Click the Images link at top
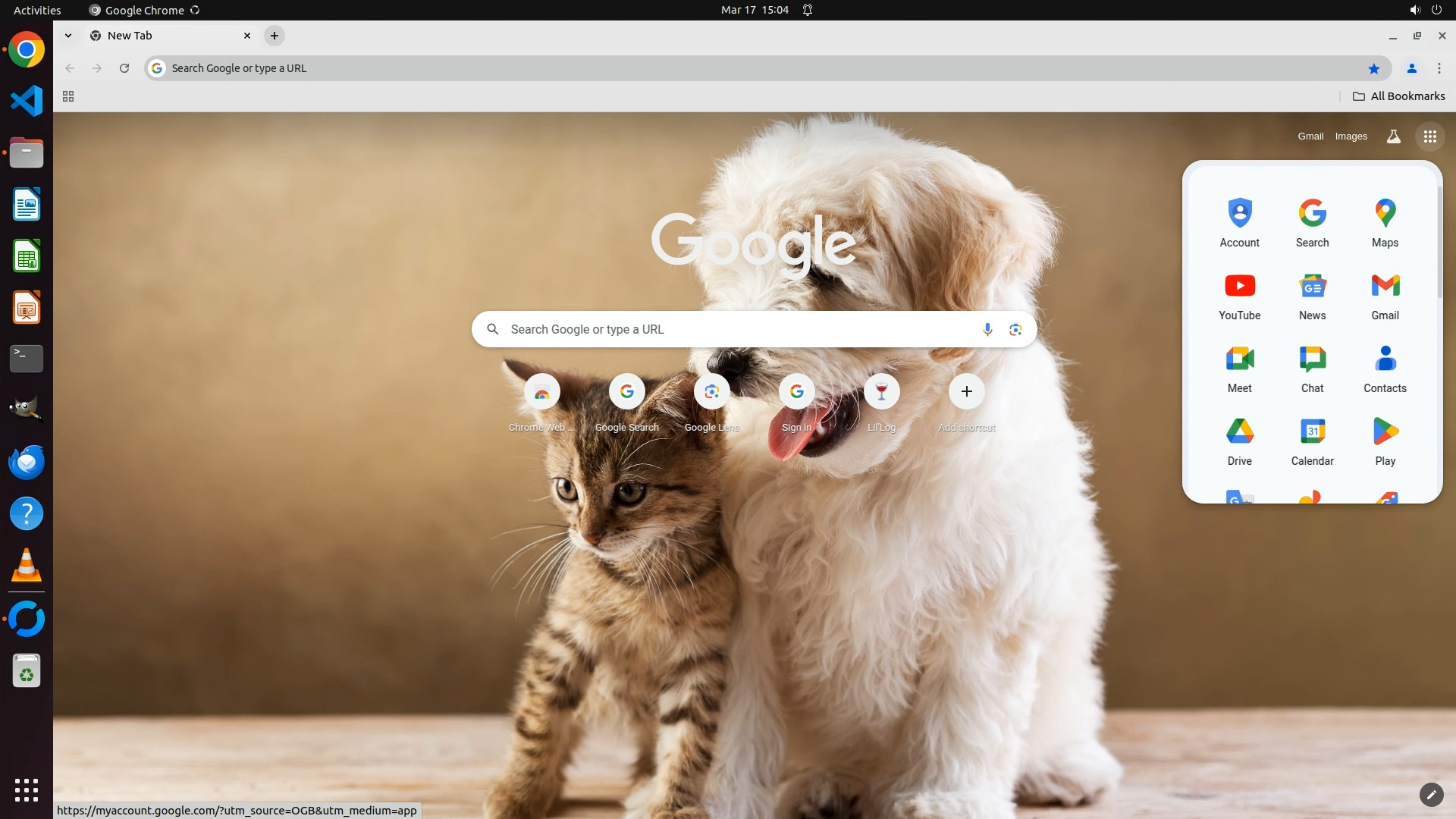The image size is (1456, 819). pos(1351,136)
